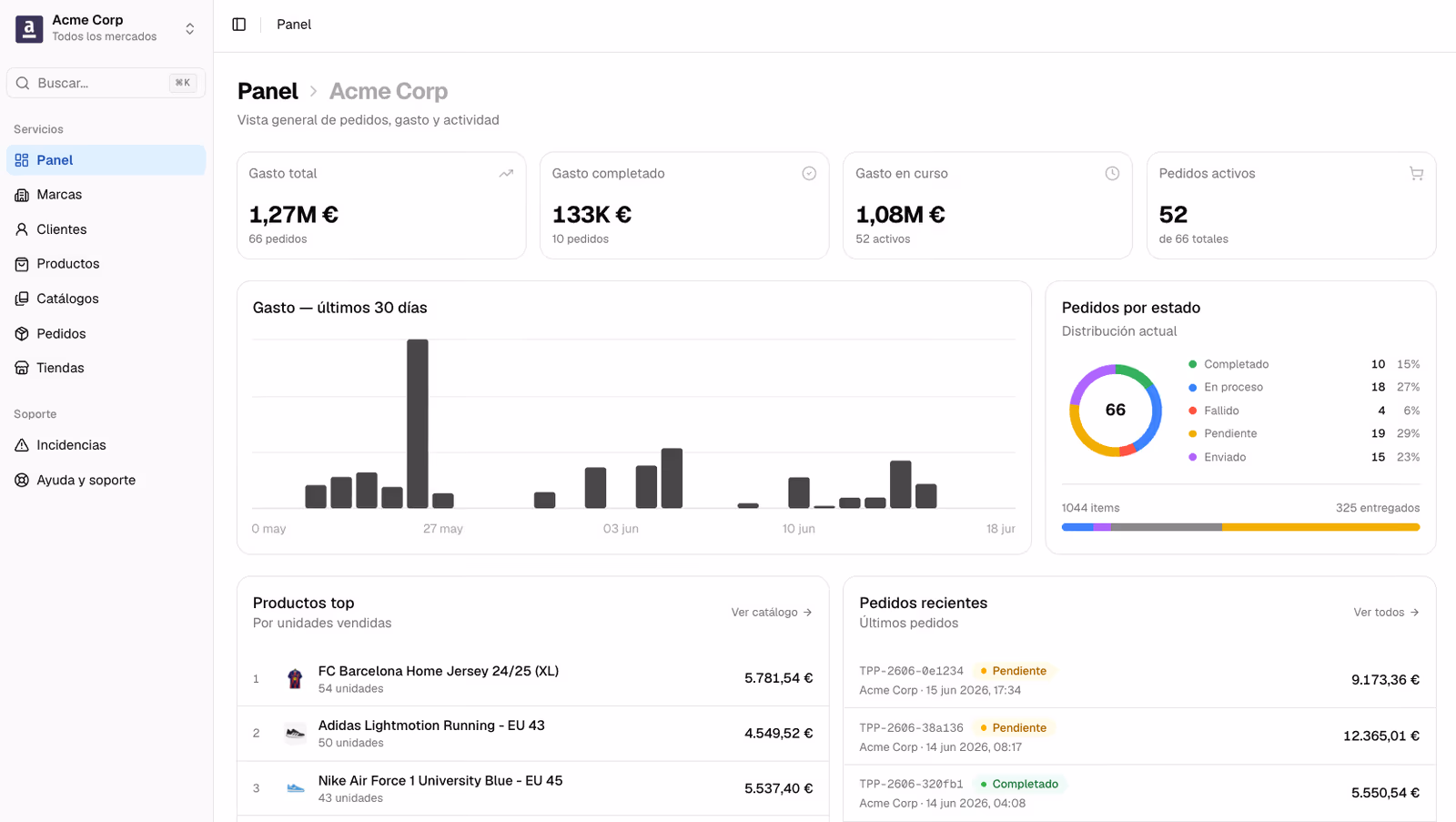The width and height of the screenshot is (1456, 822).
Task: Click the Catálogos icon
Action: 22,299
